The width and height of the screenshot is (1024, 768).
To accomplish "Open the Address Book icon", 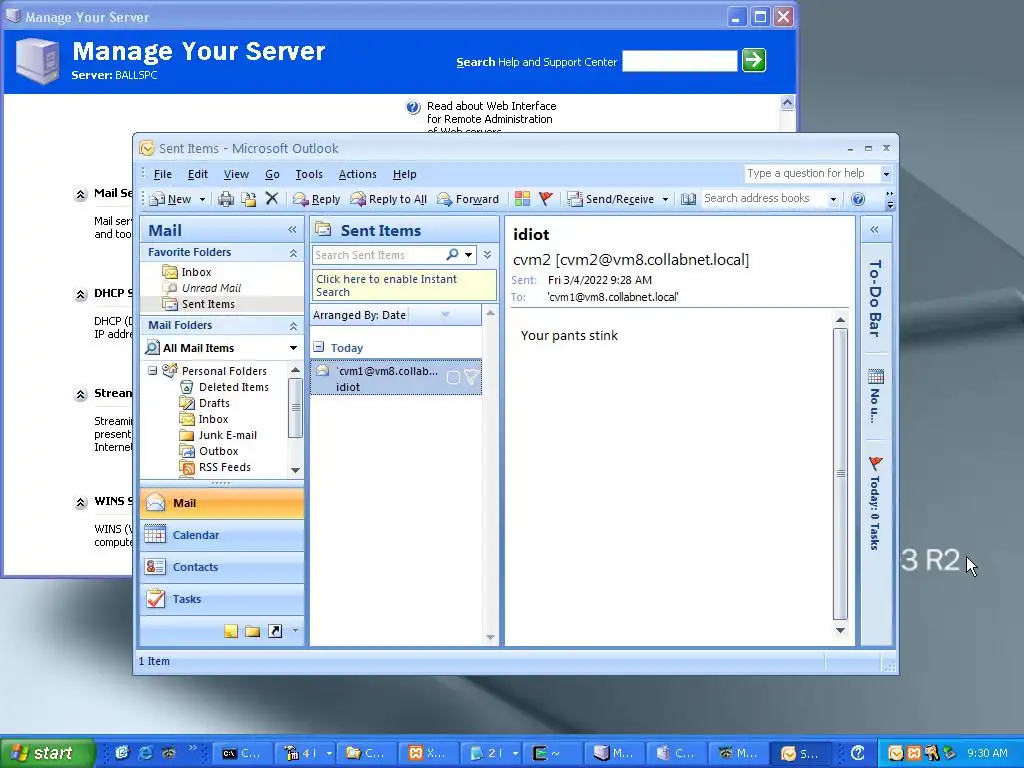I will (x=688, y=199).
